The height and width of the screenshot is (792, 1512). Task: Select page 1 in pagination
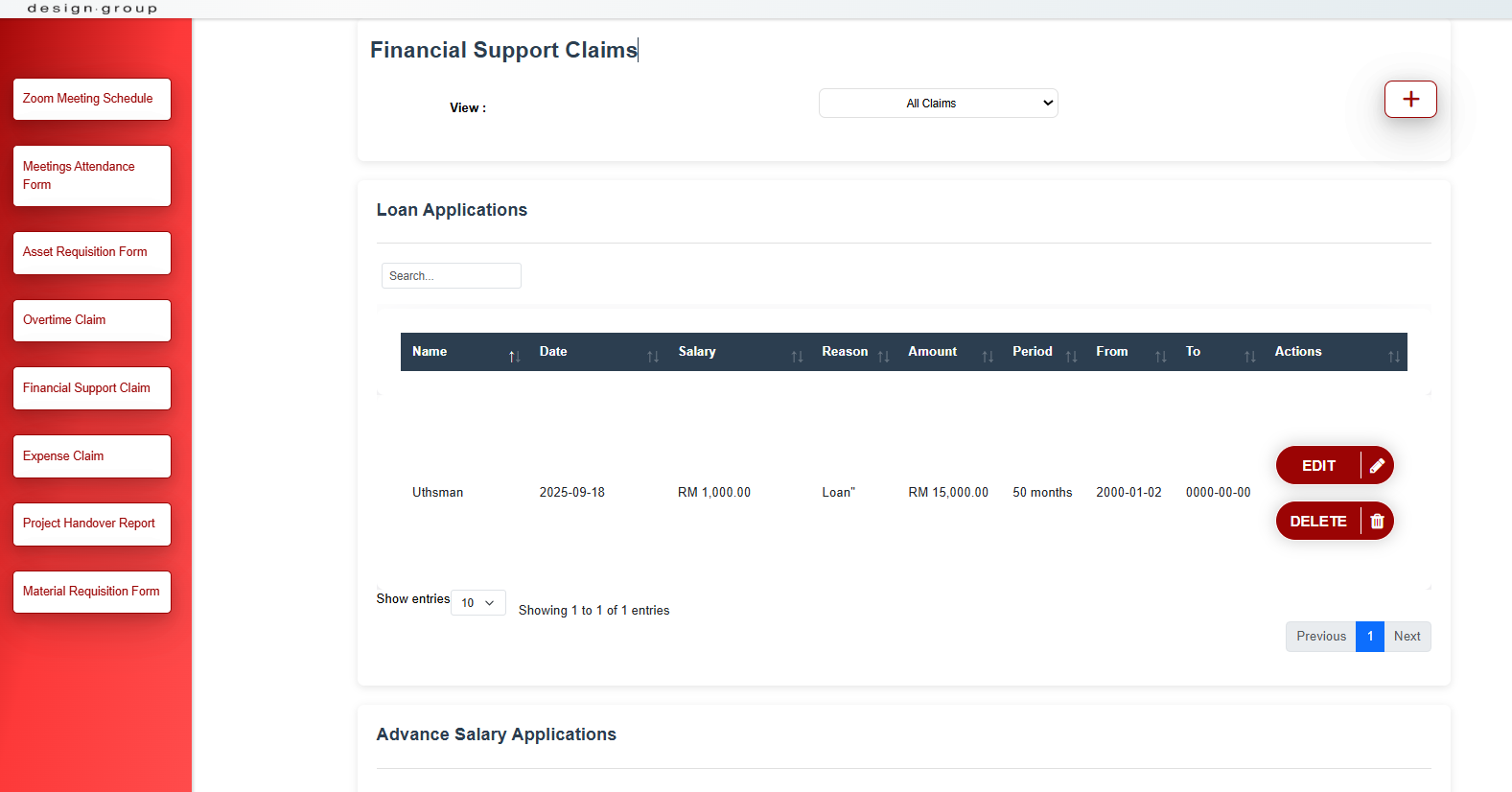click(x=1369, y=637)
